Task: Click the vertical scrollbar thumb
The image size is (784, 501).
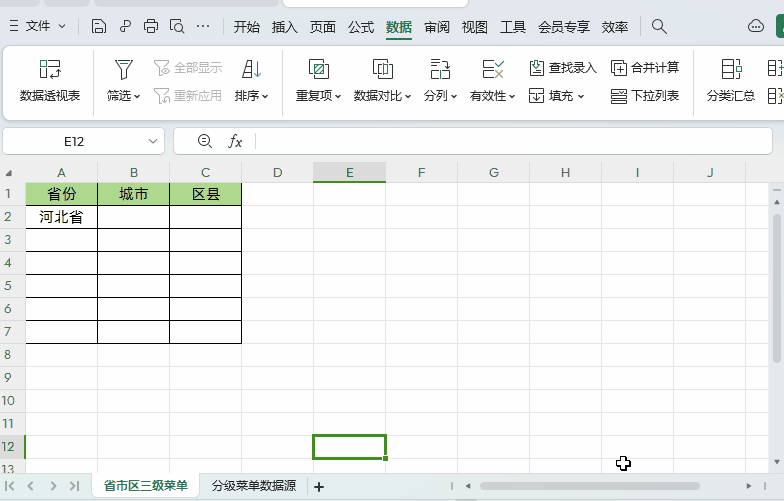Action: (x=776, y=288)
